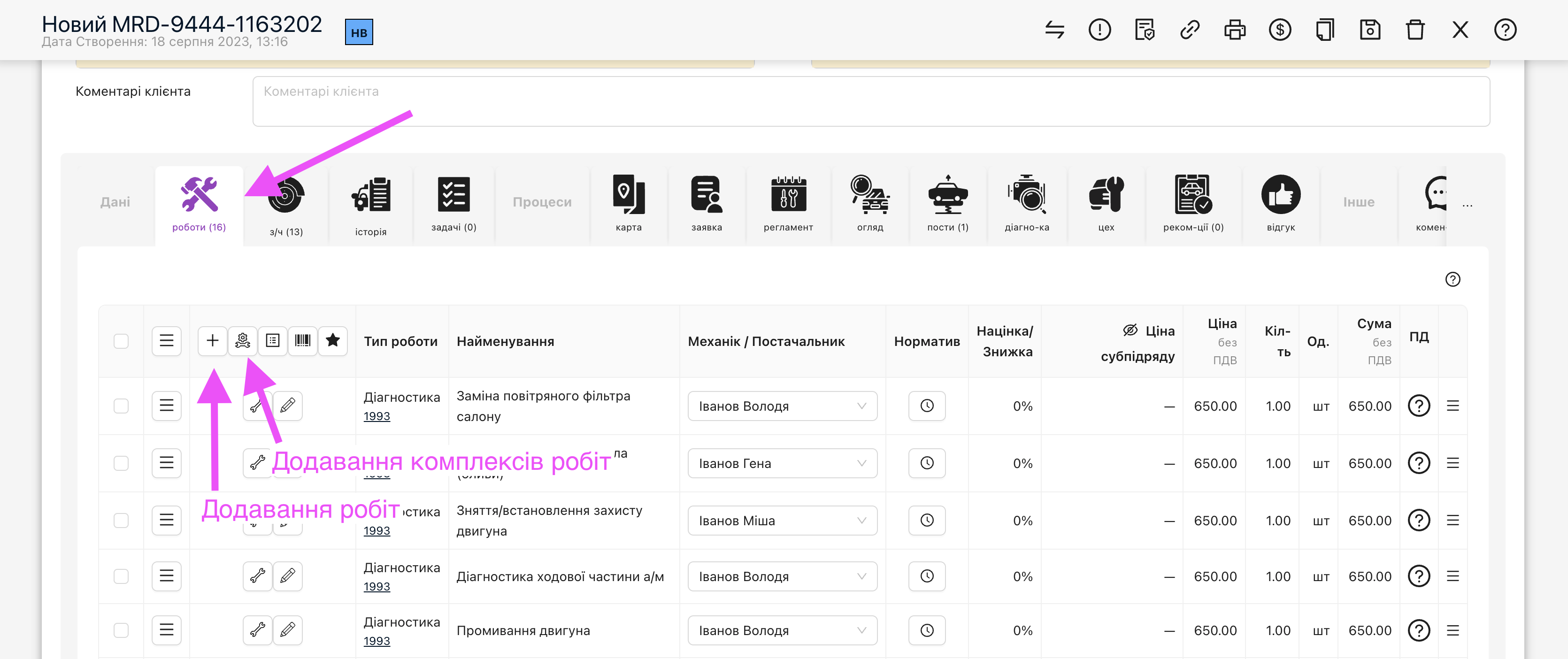Toggle eye icon near Ціна субпідряду
1568x659 pixels.
click(x=1130, y=330)
